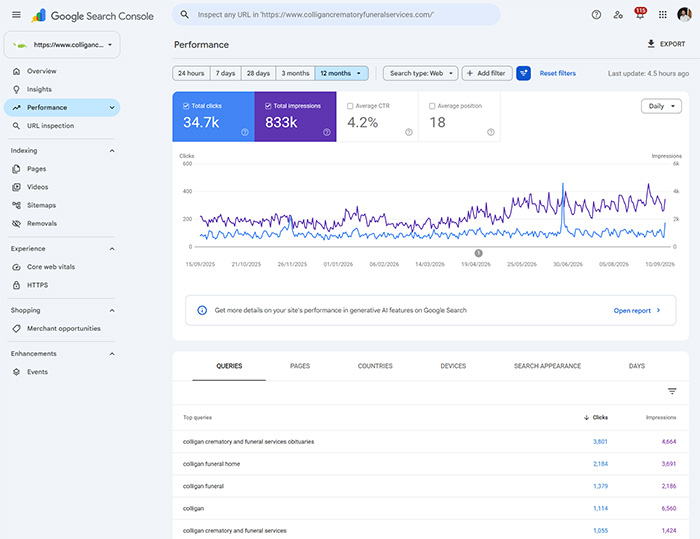Image resolution: width=700 pixels, height=539 pixels.
Task: Click the Overview home icon
Action: [x=17, y=71]
